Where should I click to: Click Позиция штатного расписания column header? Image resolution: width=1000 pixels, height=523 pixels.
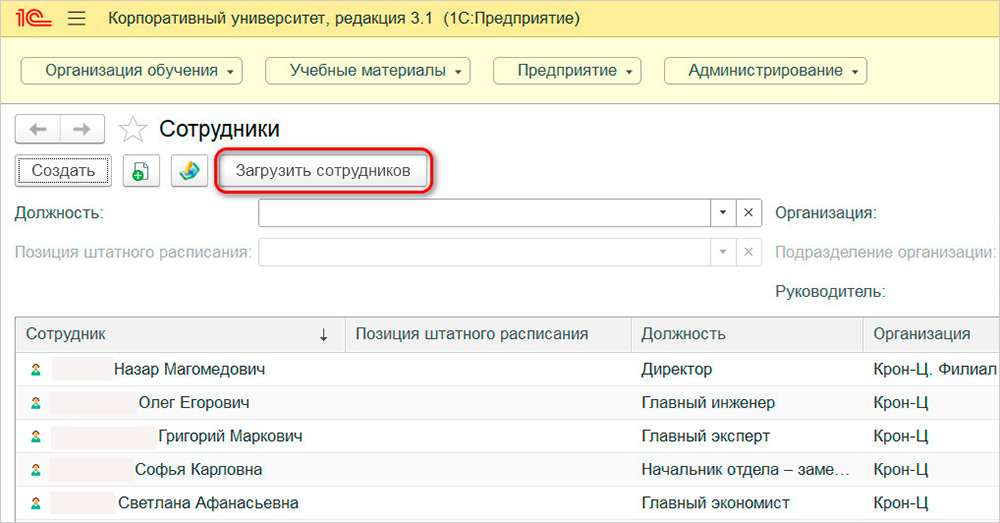point(488,334)
